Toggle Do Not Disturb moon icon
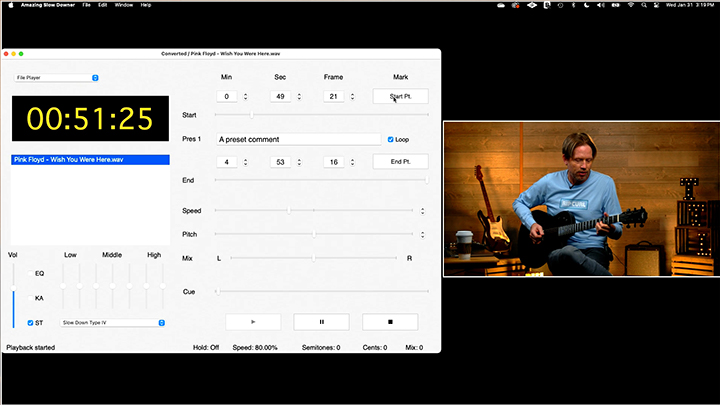This screenshot has height=405, width=720. [586, 5]
